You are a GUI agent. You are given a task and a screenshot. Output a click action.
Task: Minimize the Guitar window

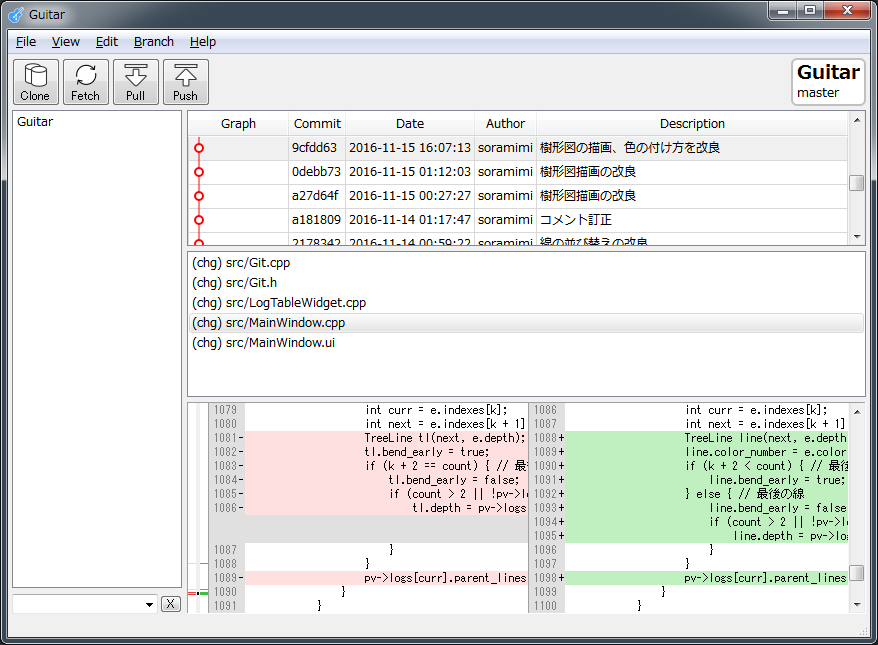[x=783, y=11]
